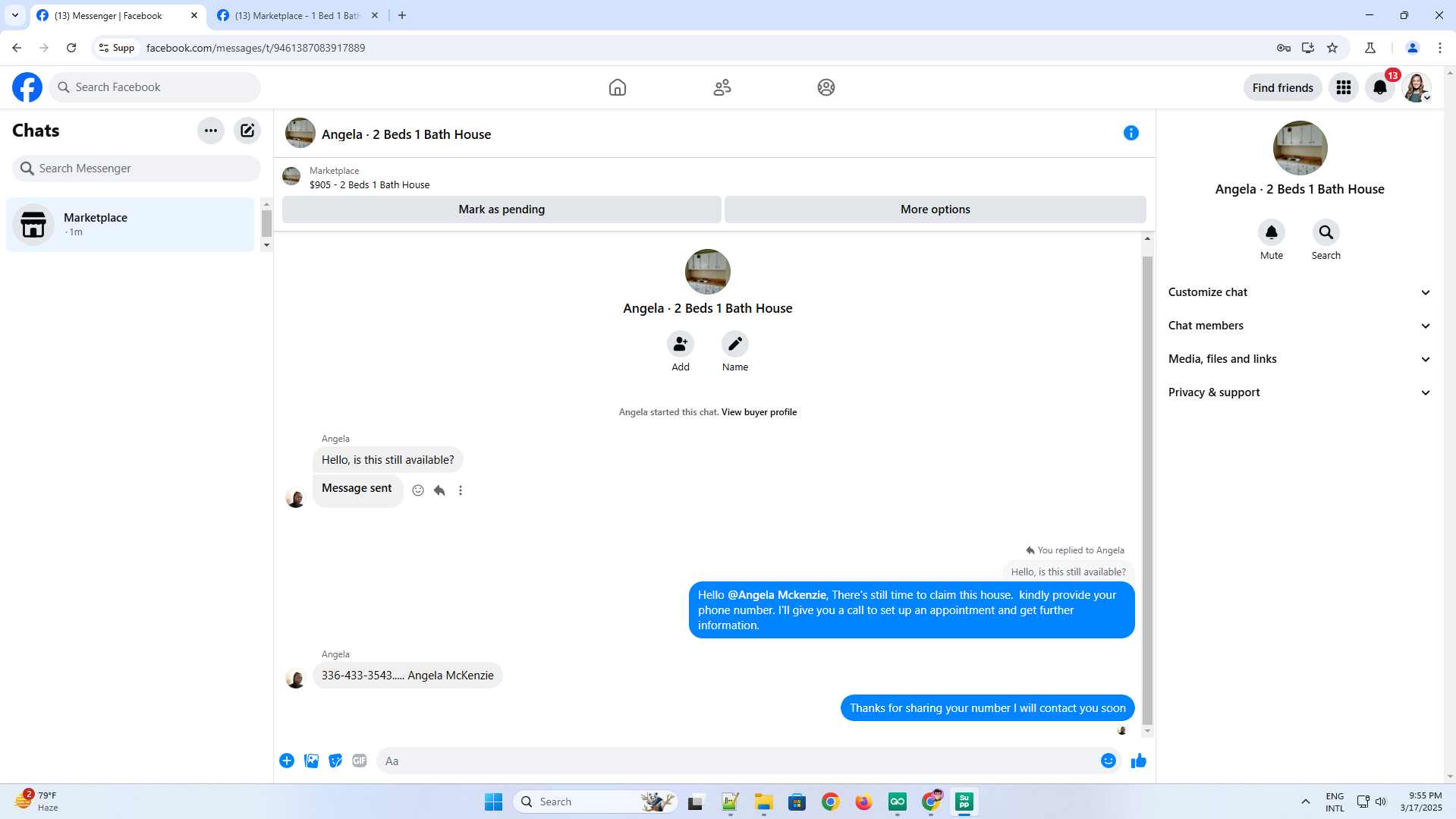
Task: Focus the Aa message input box
Action: point(737,761)
